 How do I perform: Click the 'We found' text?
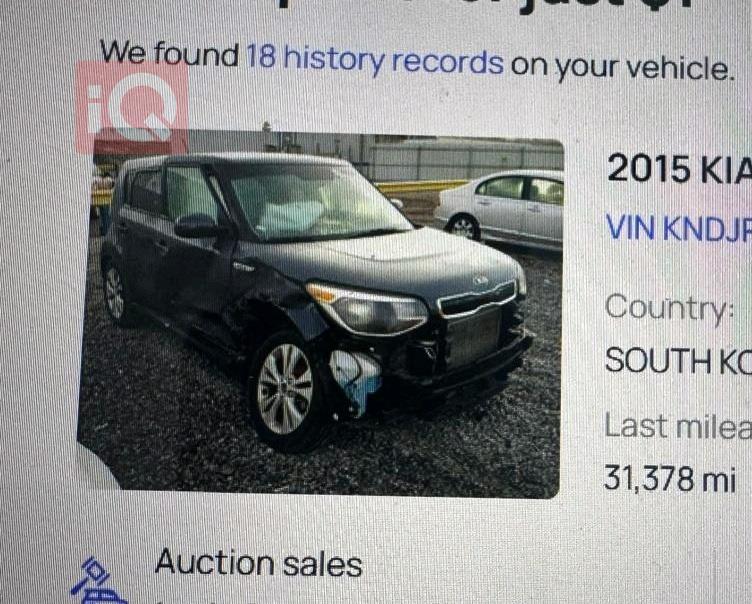[170, 52]
